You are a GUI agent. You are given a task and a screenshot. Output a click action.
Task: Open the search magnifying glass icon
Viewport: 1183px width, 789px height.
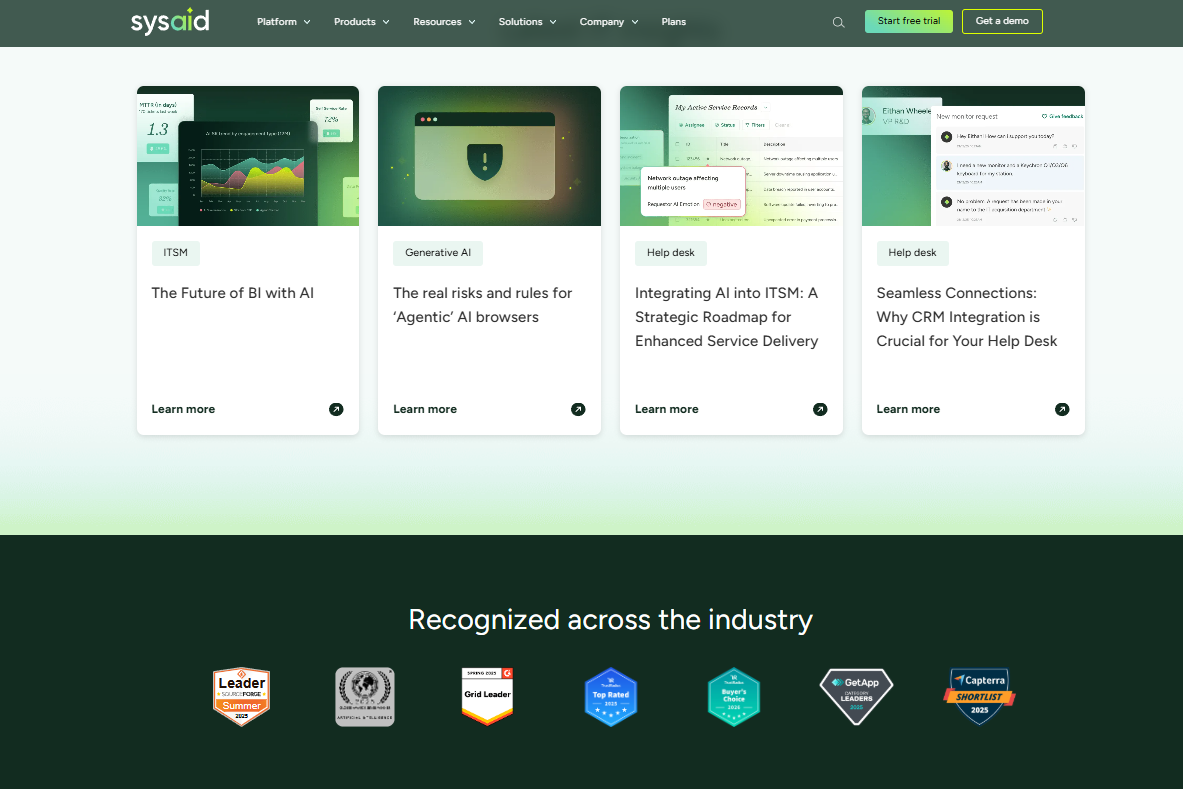838,21
